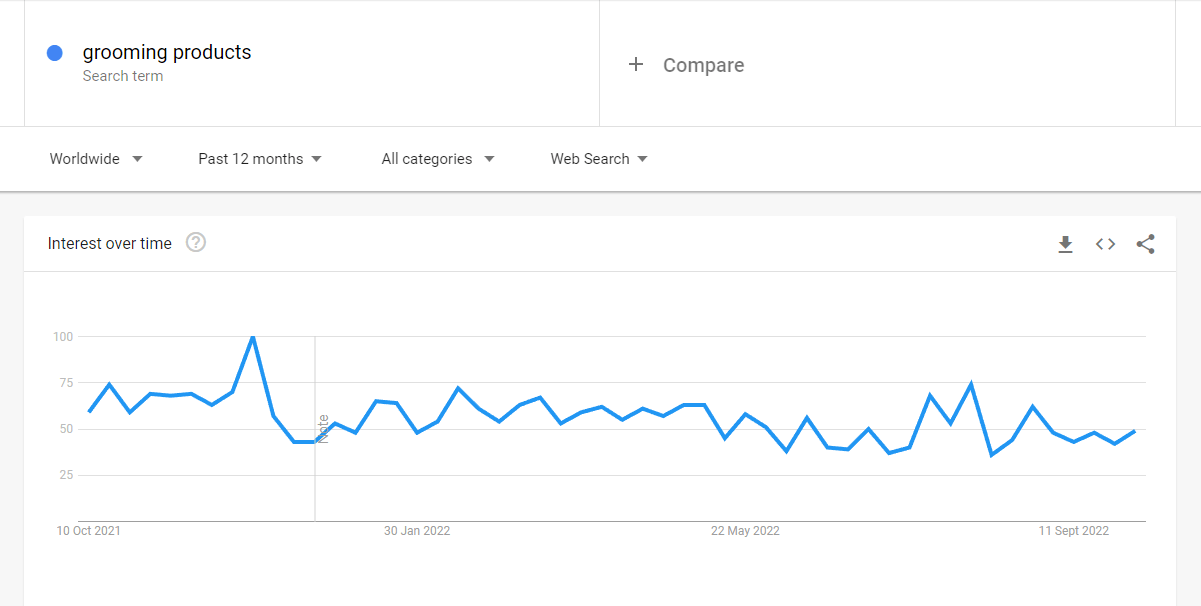Viewport: 1201px width, 606px height.
Task: Click the 11 Sept 2022 axis label
Action: point(1074,531)
